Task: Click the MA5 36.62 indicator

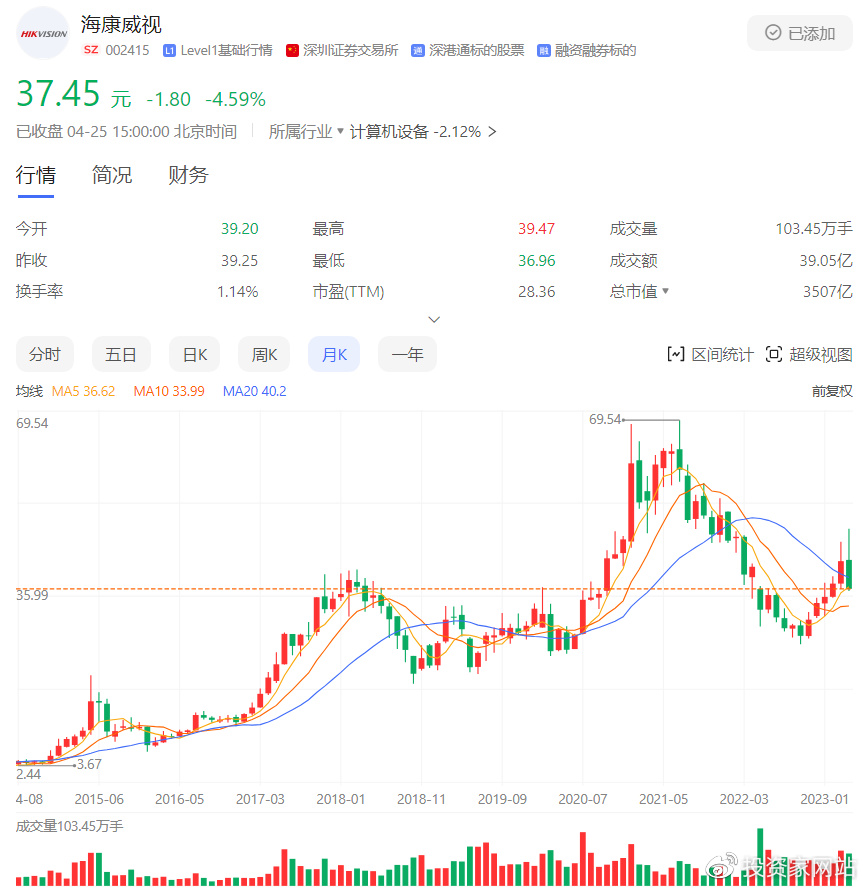Action: pyautogui.click(x=83, y=391)
